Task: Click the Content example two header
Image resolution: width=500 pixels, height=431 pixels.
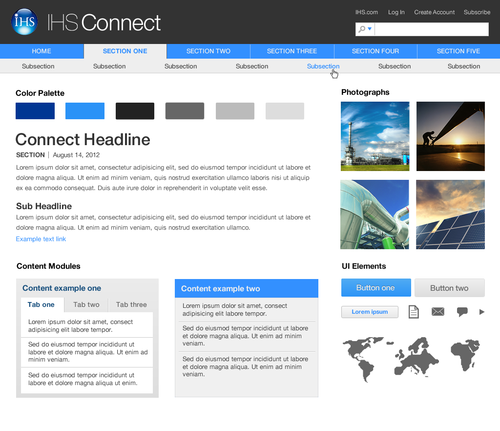Action: pos(246,288)
